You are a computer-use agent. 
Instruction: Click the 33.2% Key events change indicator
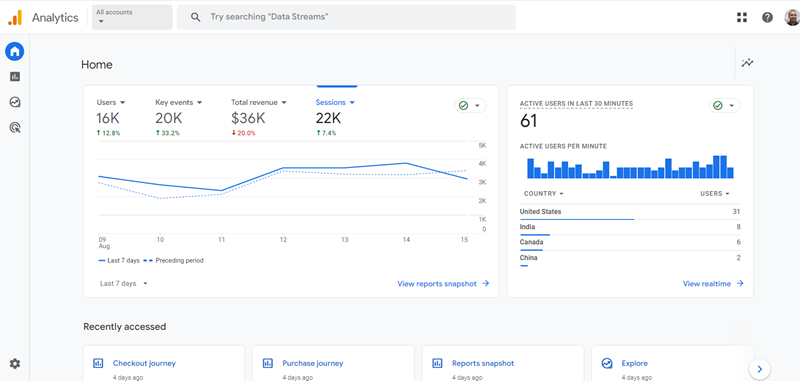(168, 133)
